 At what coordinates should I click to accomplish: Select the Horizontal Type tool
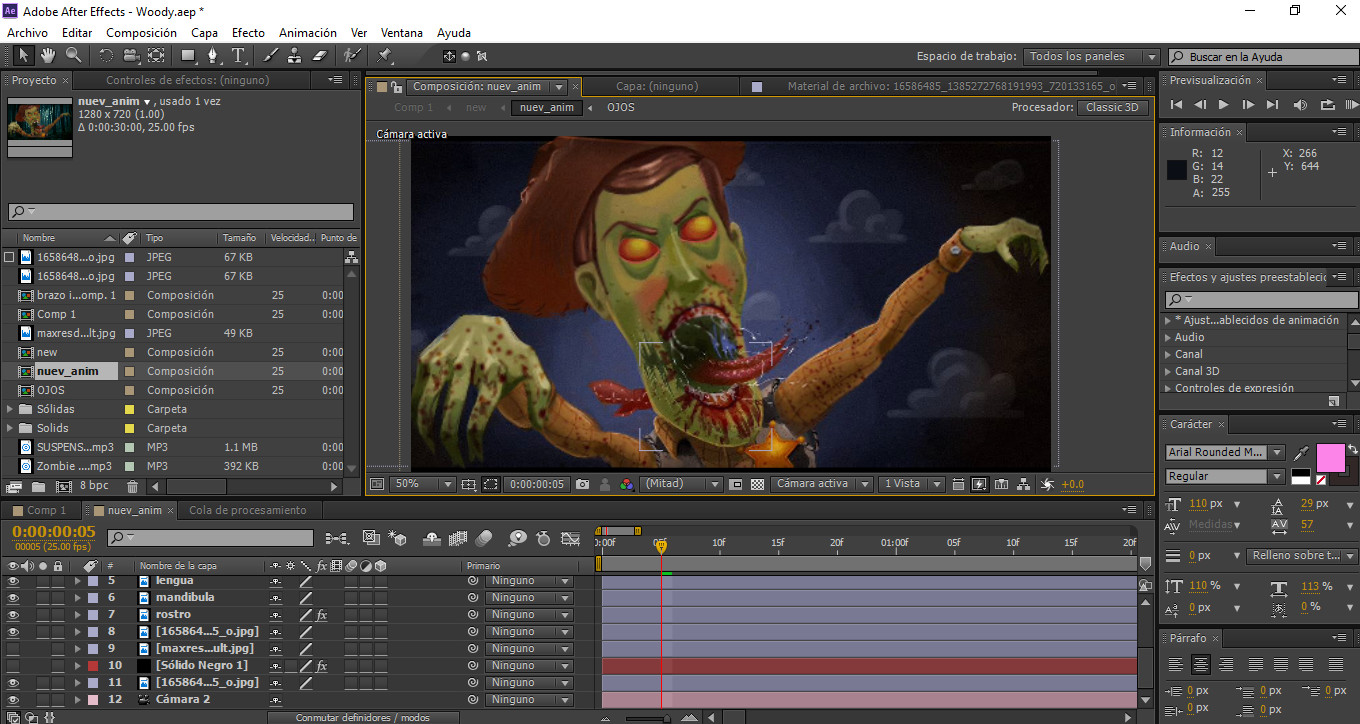tap(239, 55)
